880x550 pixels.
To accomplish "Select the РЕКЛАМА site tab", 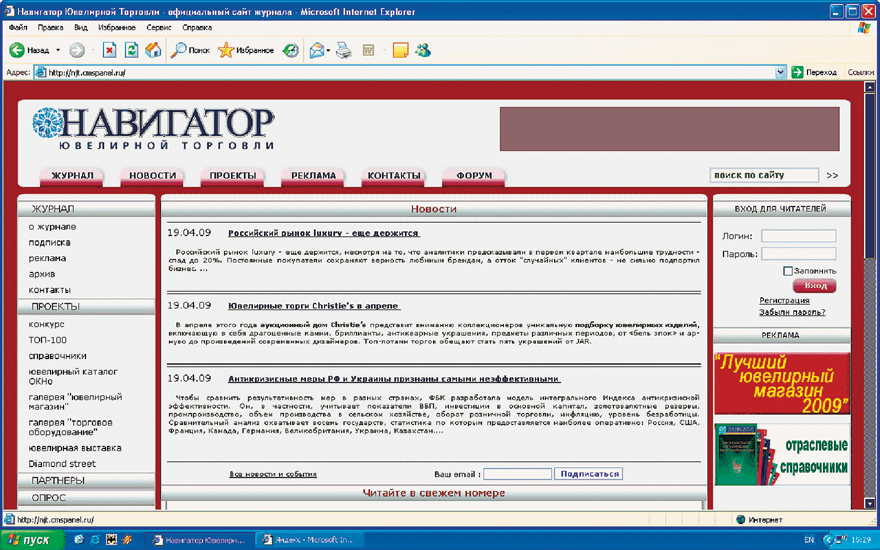I will tap(313, 176).
